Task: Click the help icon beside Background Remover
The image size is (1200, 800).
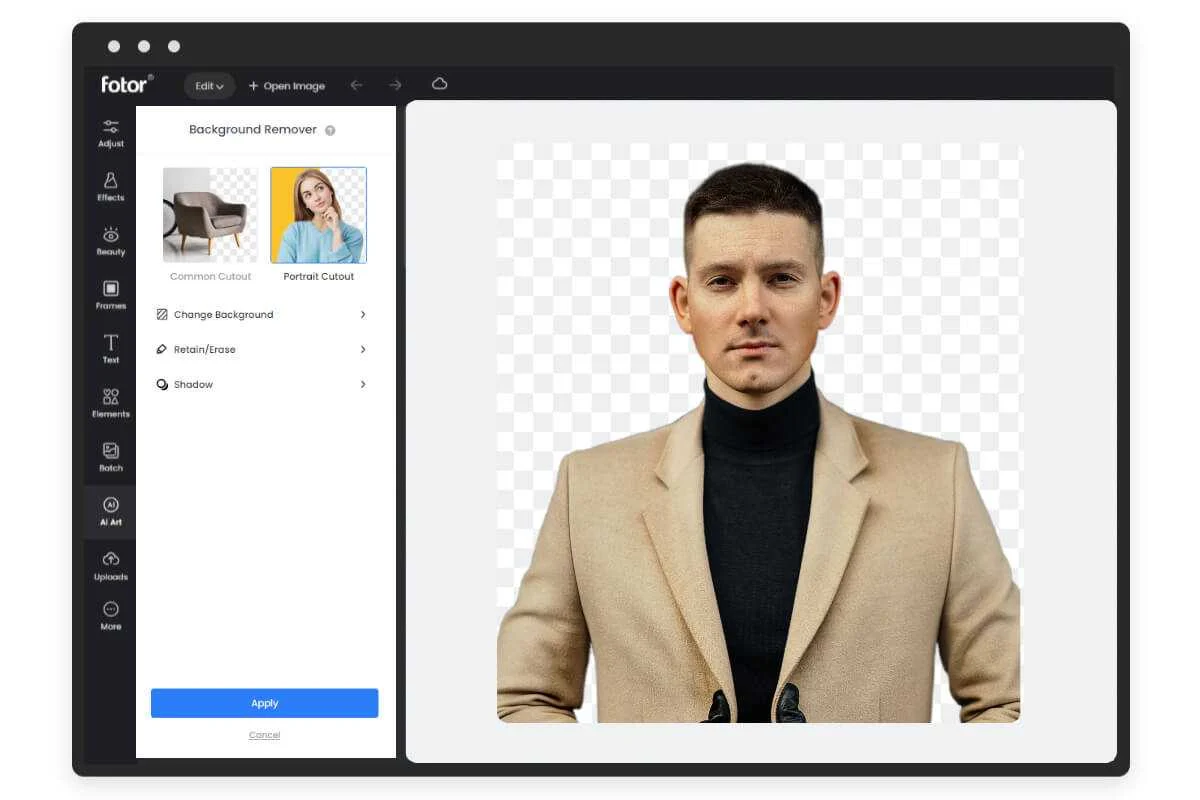Action: pos(330,130)
